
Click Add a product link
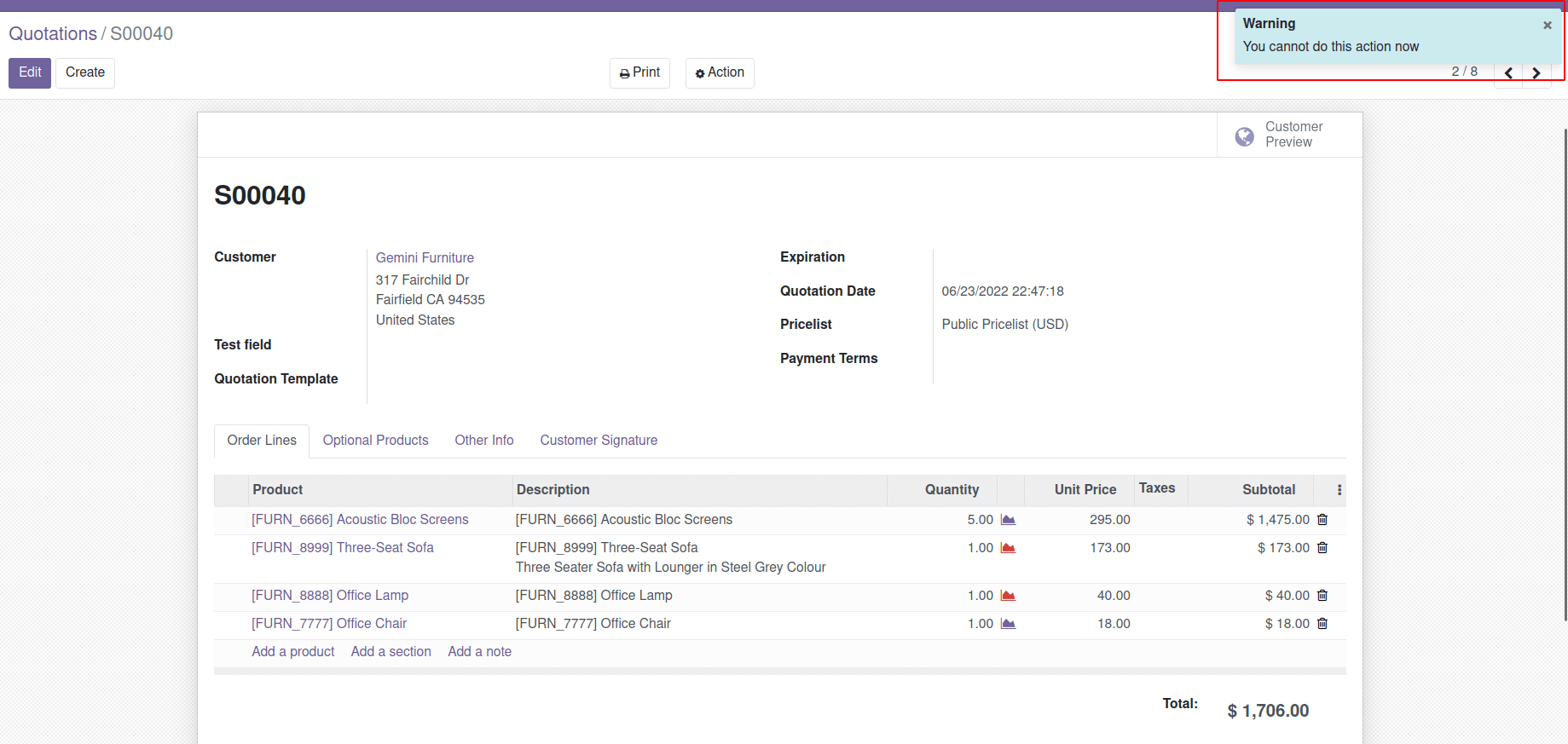coord(293,652)
